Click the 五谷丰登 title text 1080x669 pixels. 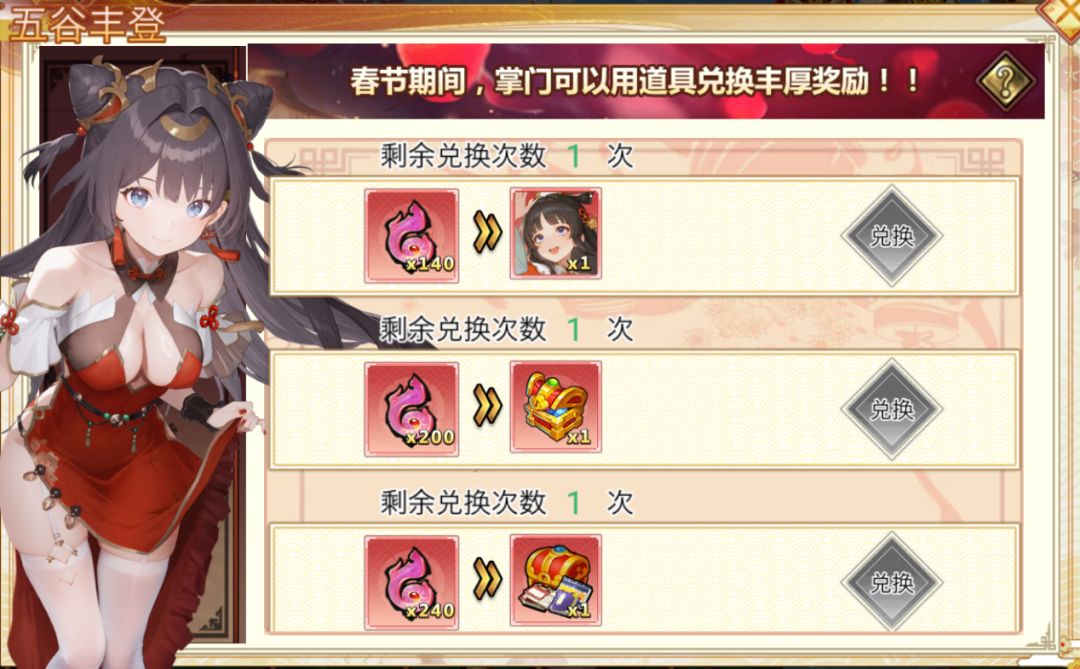pos(88,25)
